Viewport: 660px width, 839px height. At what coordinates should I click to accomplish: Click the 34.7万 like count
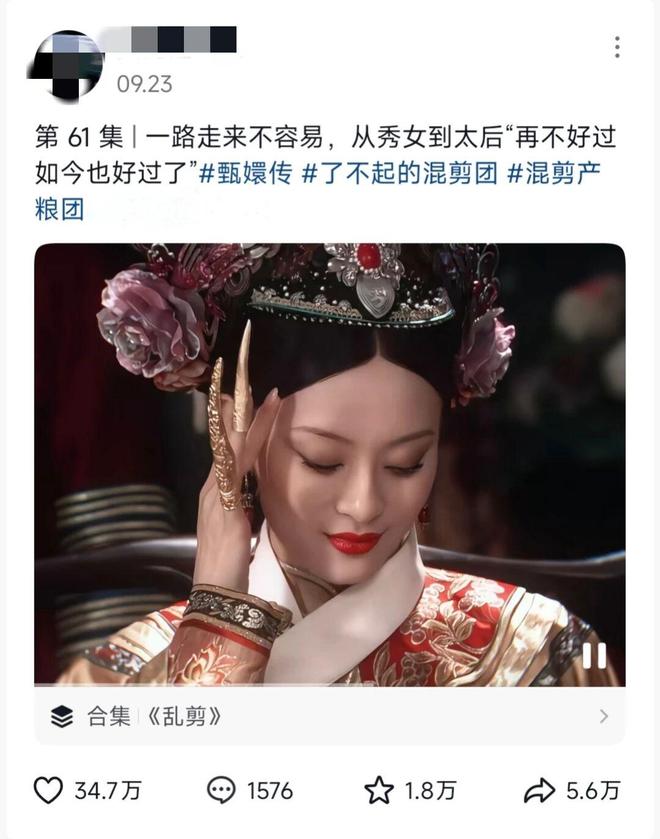pos(108,791)
